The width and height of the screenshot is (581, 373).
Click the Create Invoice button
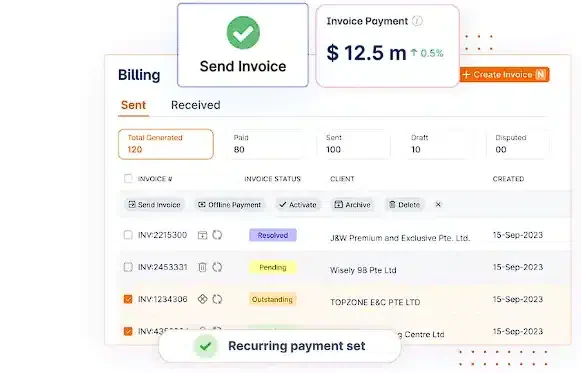504,74
